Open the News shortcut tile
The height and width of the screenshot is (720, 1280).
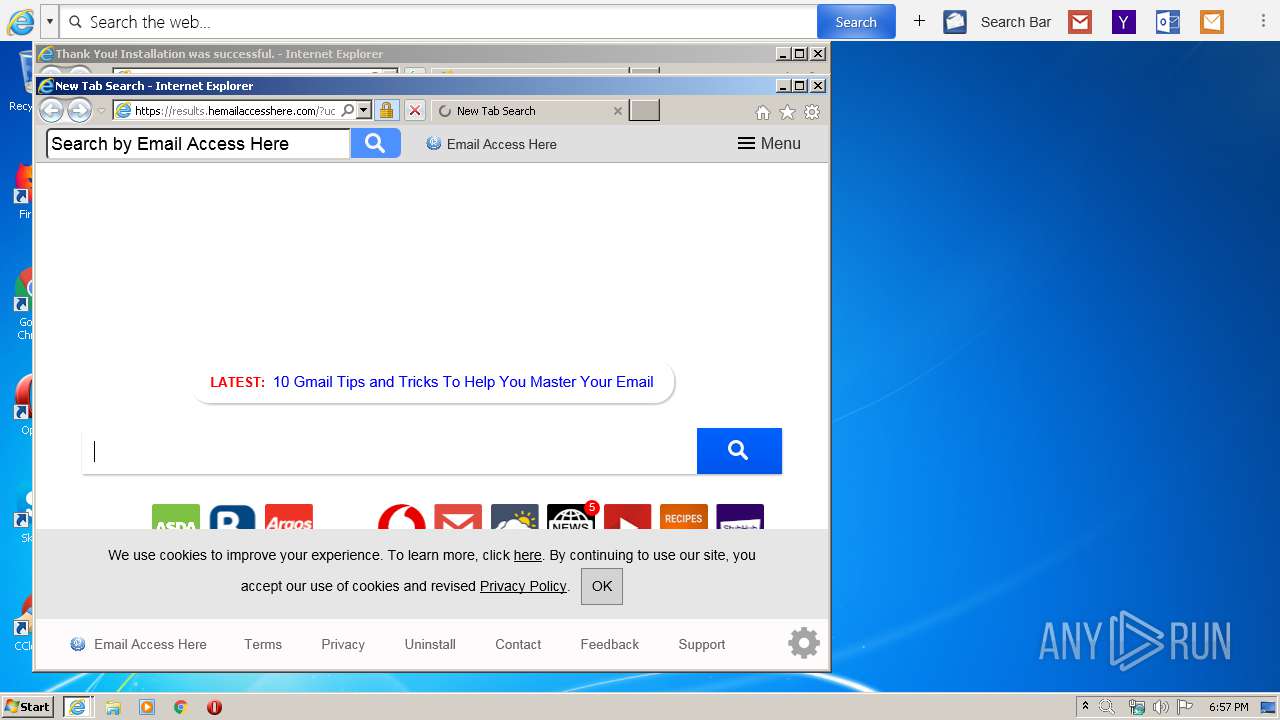(571, 517)
